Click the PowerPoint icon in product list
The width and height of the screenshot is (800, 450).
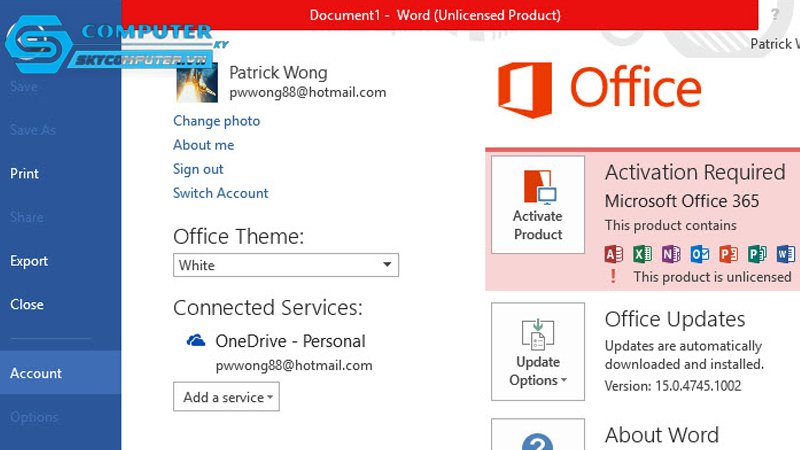click(x=728, y=254)
